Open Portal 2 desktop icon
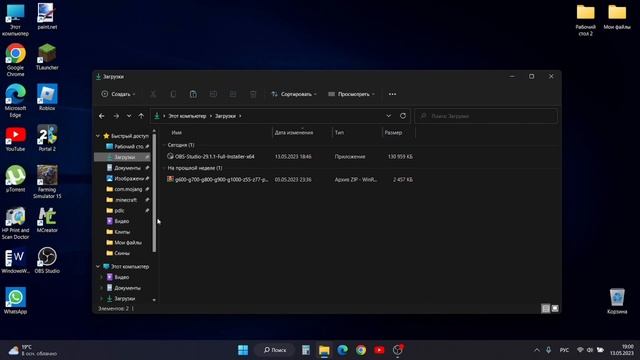Image resolution: width=640 pixels, height=360 pixels. click(x=47, y=138)
